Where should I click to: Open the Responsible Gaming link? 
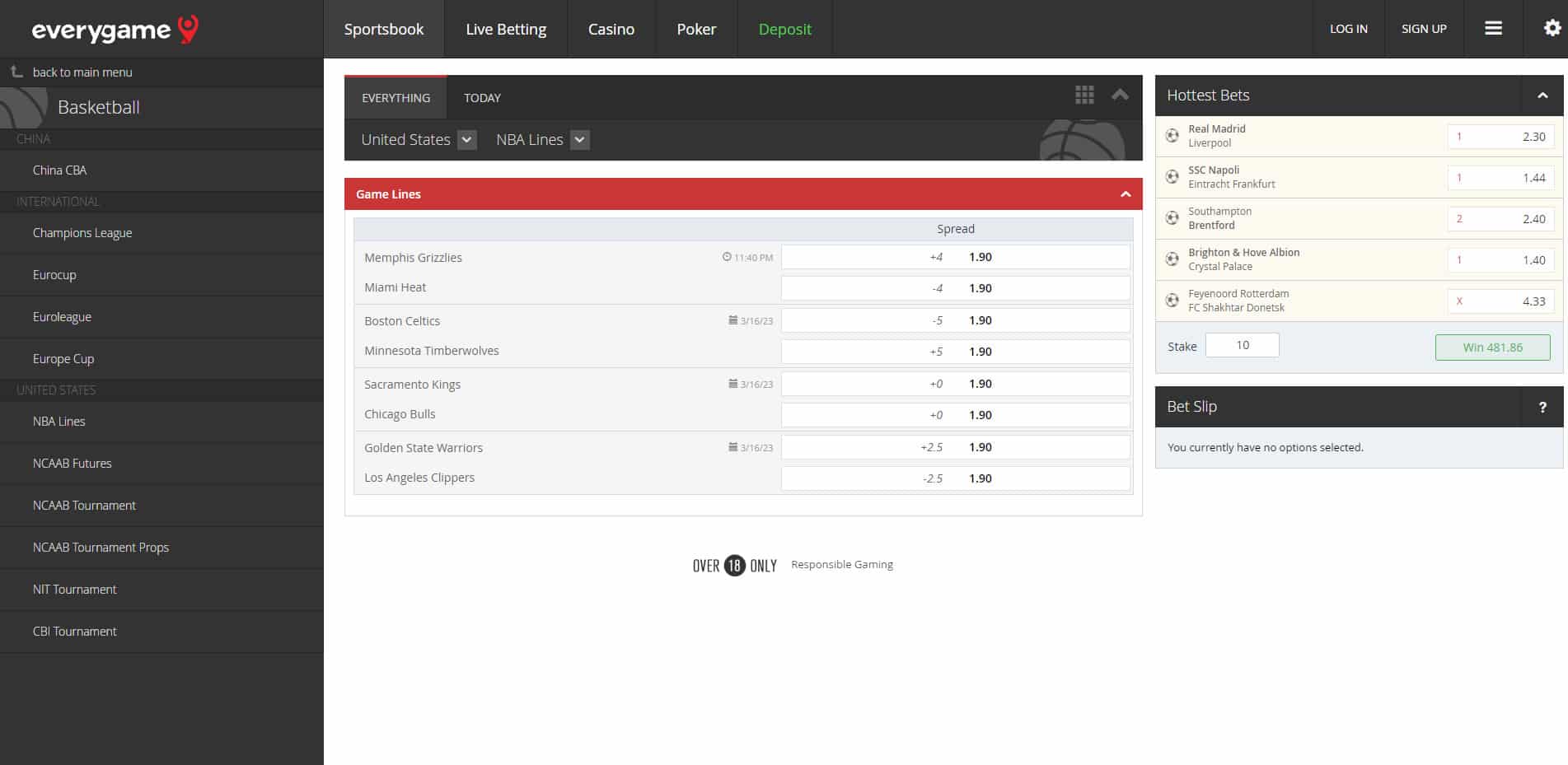pyautogui.click(x=841, y=565)
